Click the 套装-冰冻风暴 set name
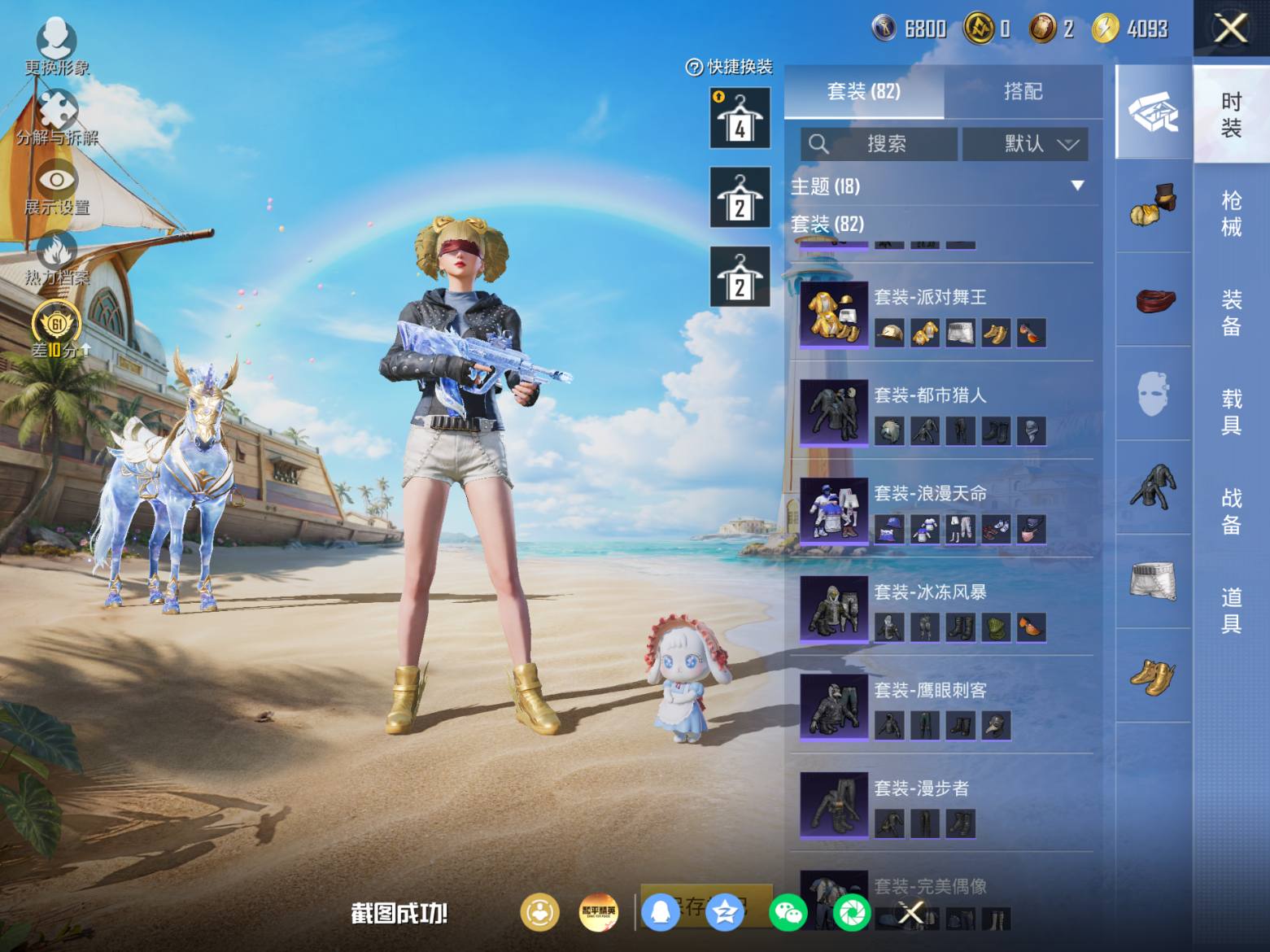 pyautogui.click(x=930, y=592)
